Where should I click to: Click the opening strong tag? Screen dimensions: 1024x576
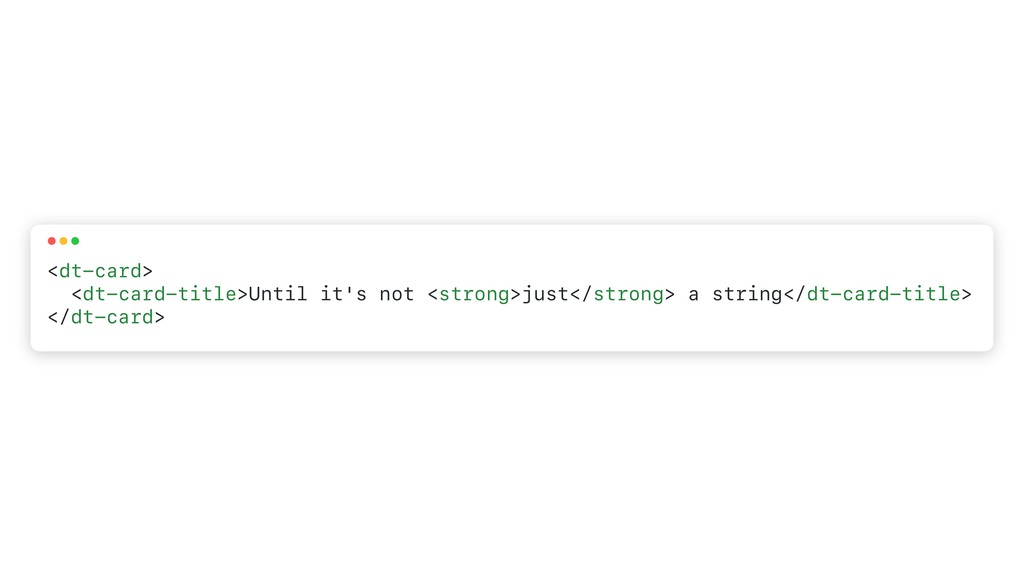coord(474,294)
